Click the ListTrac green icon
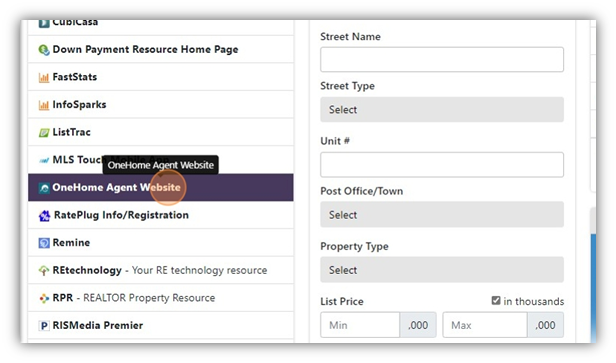This screenshot has height=363, width=616. tap(44, 133)
